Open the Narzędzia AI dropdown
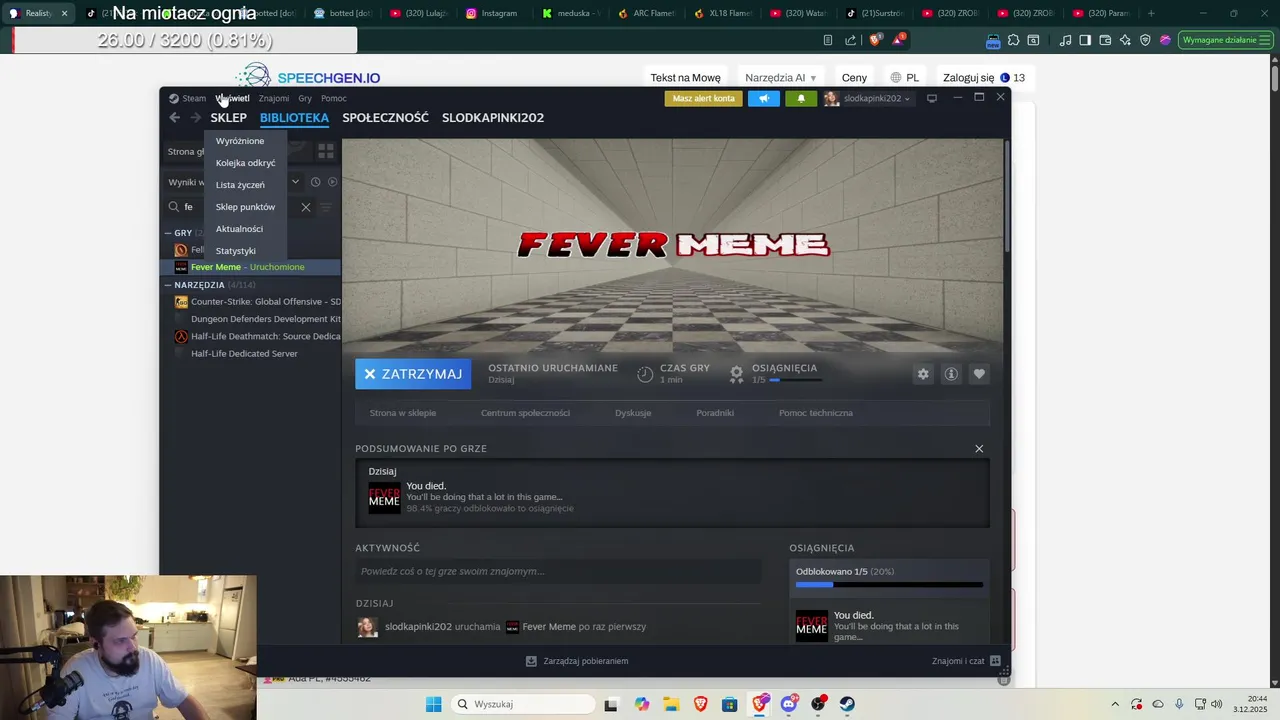 pos(780,78)
